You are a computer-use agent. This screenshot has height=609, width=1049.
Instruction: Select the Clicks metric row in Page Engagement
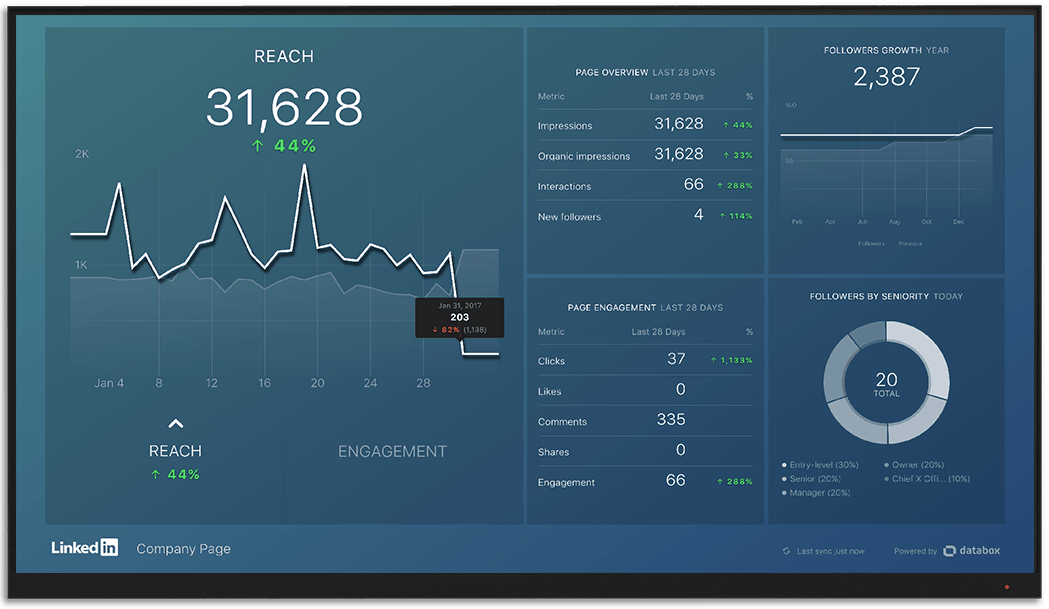click(644, 360)
